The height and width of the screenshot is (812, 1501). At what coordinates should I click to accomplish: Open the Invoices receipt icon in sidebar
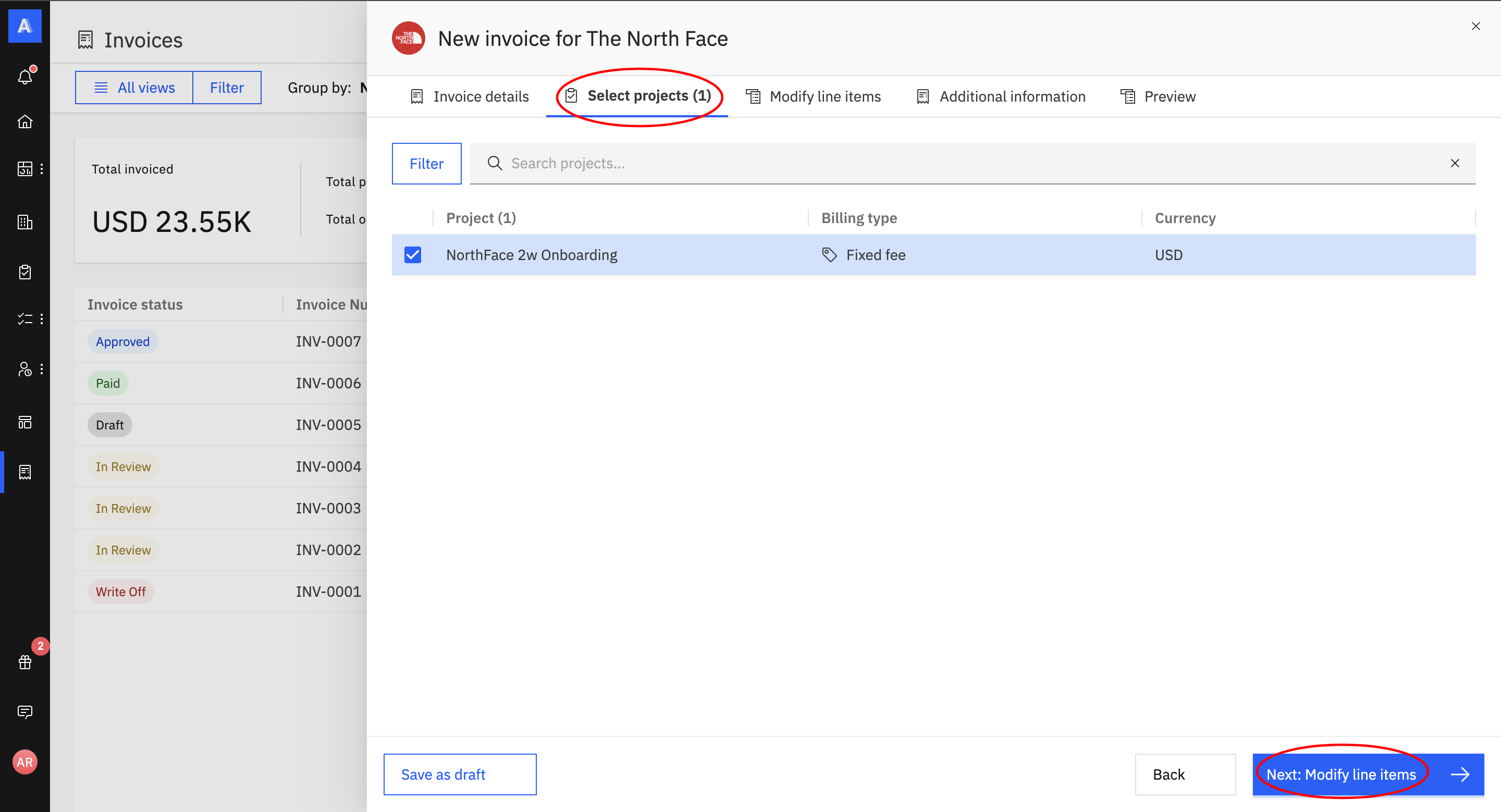pos(24,472)
